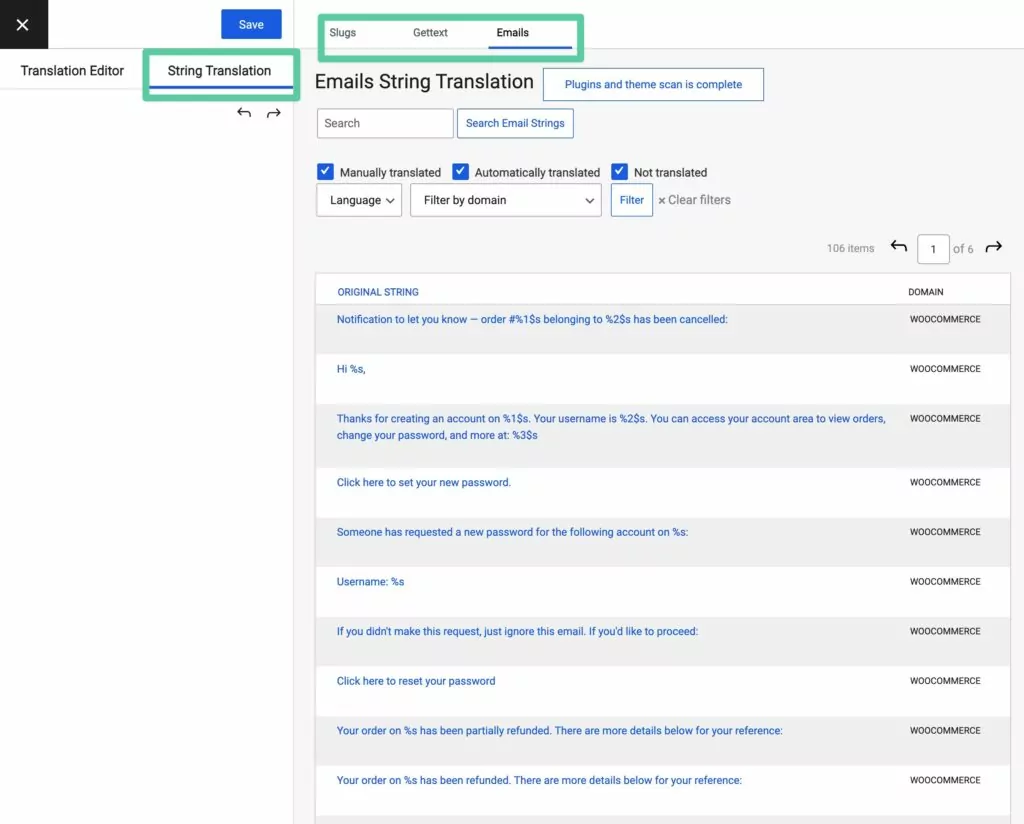Viewport: 1024px width, 824px height.
Task: Click into the Search text field
Action: click(x=385, y=123)
